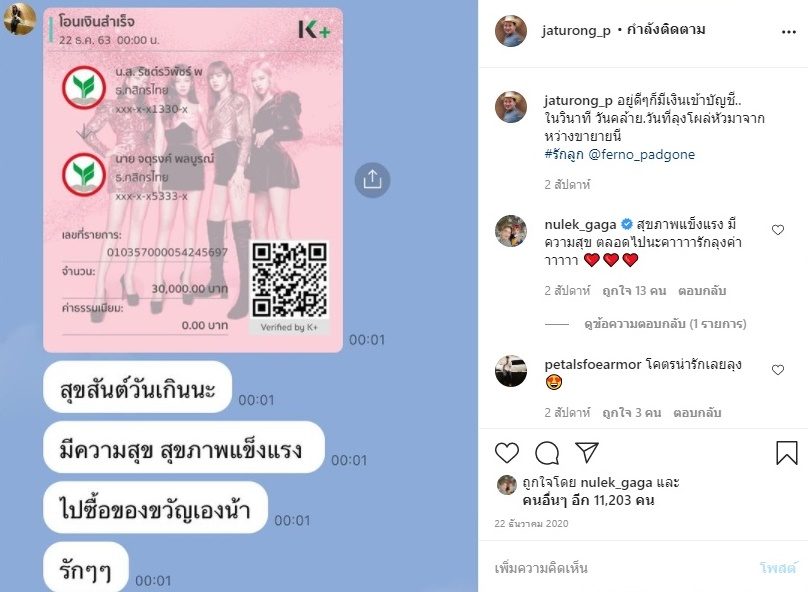808x592 pixels.
Task: Open the comment bubble icon
Action: pos(547,453)
